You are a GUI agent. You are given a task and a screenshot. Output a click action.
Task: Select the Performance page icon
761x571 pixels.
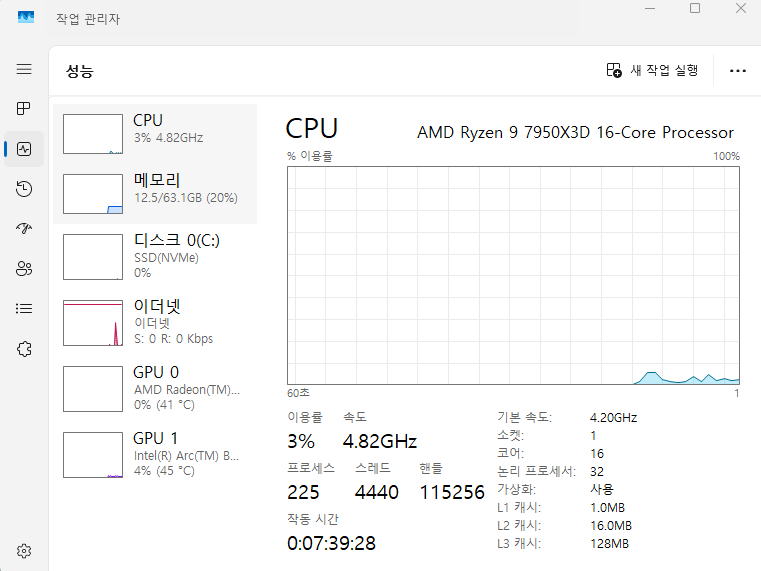[x=24, y=149]
